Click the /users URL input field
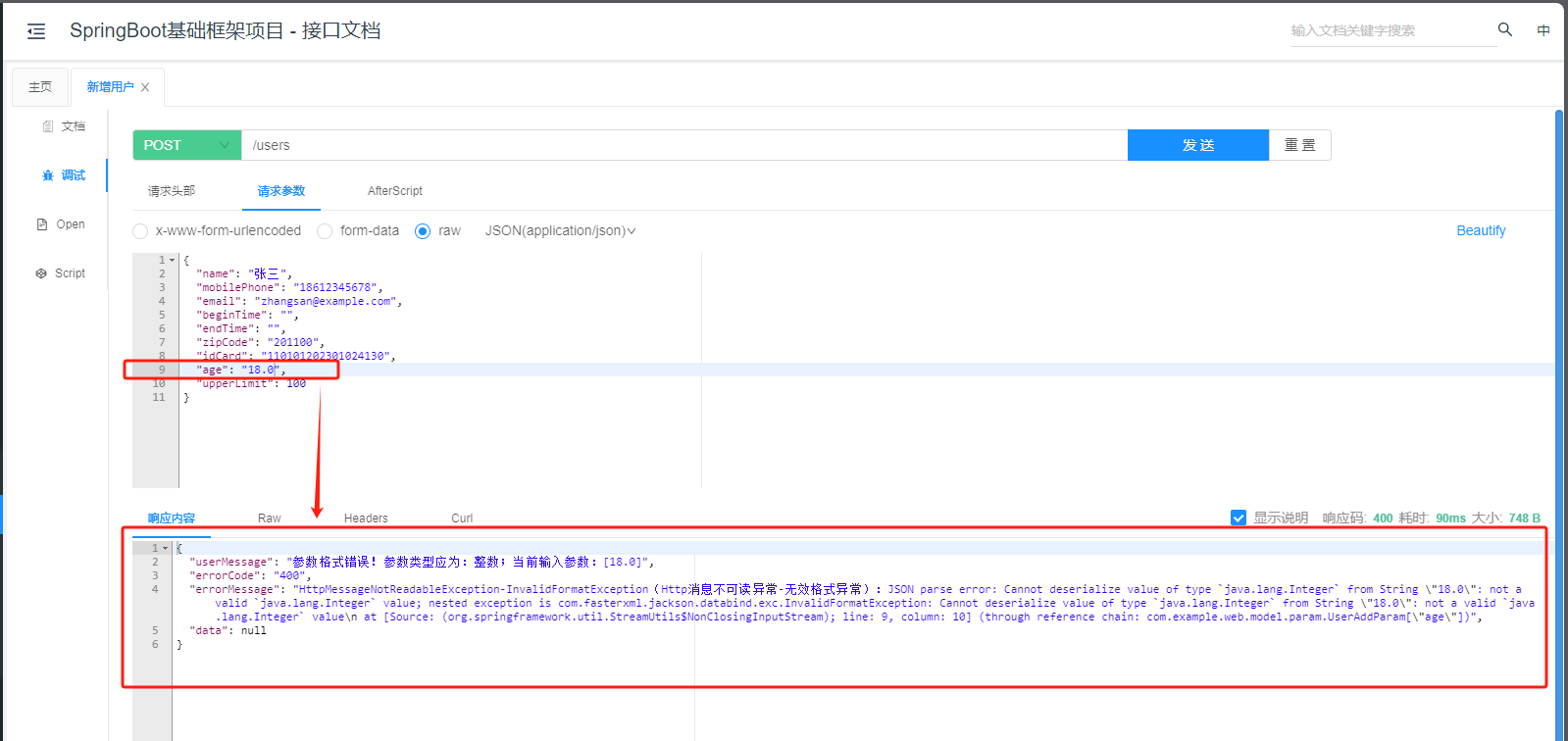 pos(684,145)
